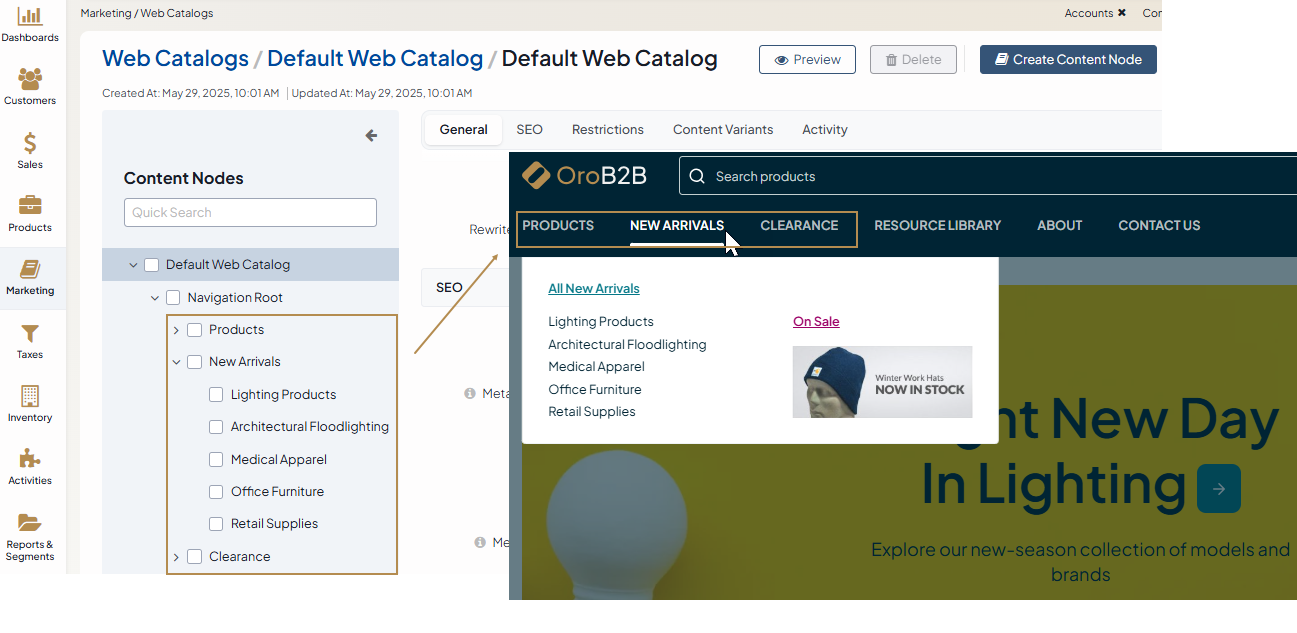The height and width of the screenshot is (633, 1297).
Task: Open Inventory building icon in sidebar
Action: click(30, 396)
